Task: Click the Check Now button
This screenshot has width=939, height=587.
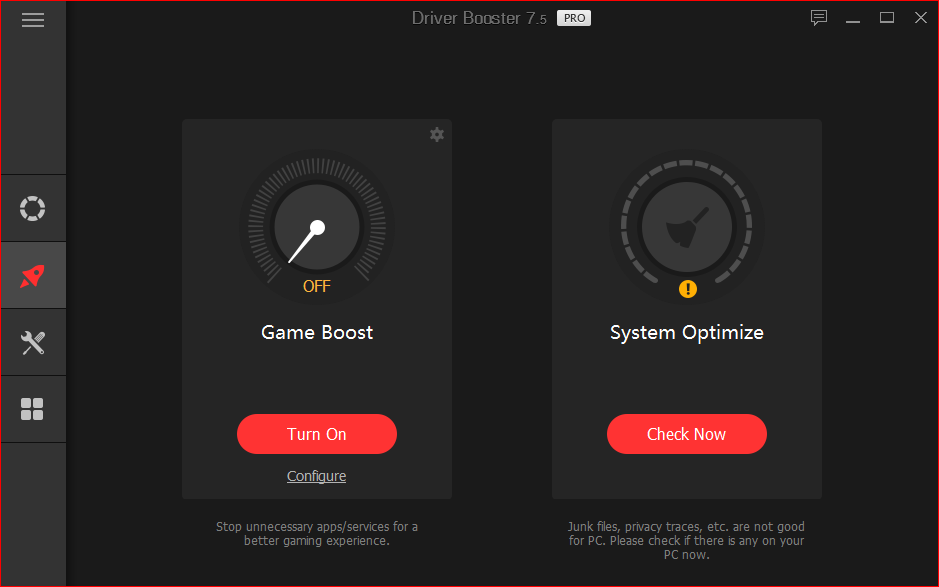Action: pyautogui.click(x=687, y=434)
